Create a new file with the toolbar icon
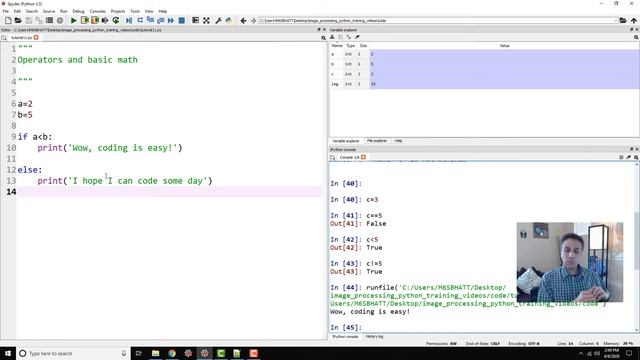640x360 pixels. pyautogui.click(x=8, y=20)
